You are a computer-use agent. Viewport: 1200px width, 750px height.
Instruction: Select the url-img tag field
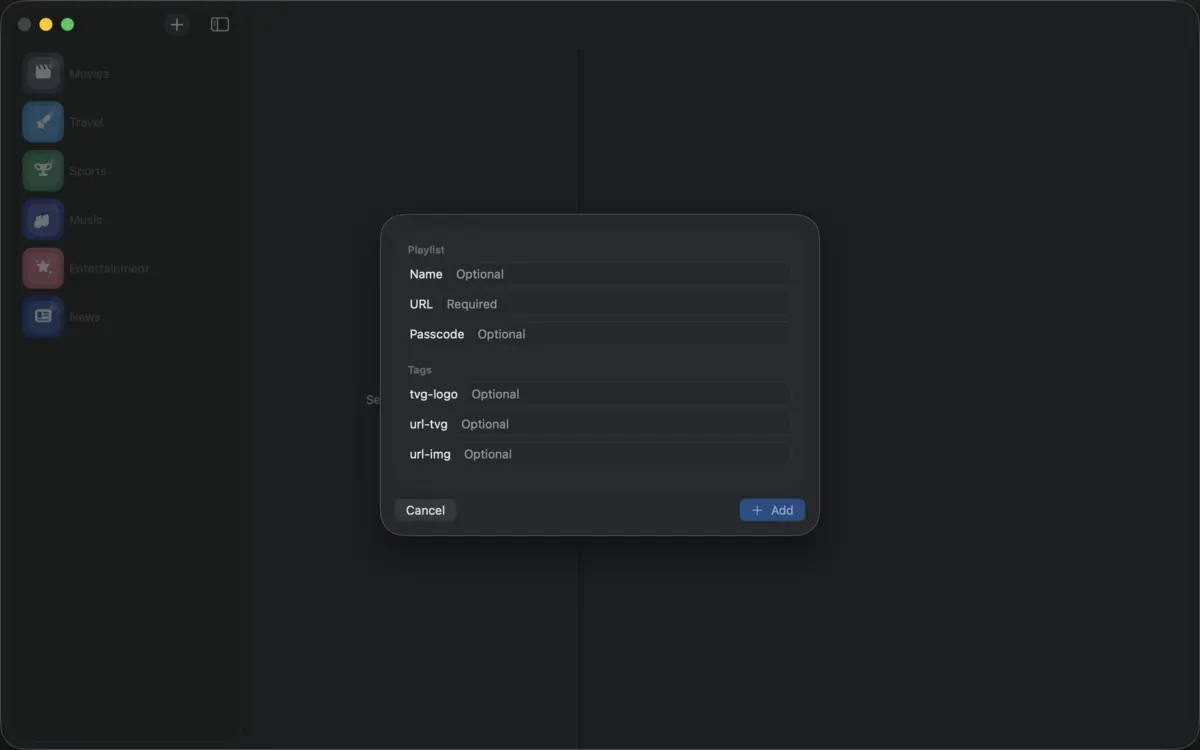tap(625, 454)
